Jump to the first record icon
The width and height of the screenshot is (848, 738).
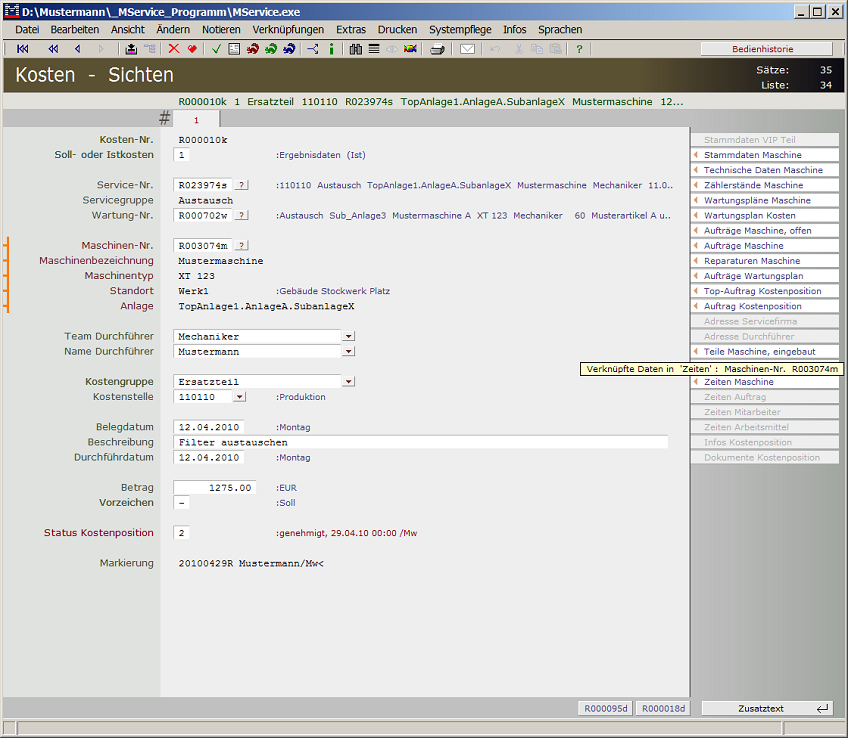23,49
